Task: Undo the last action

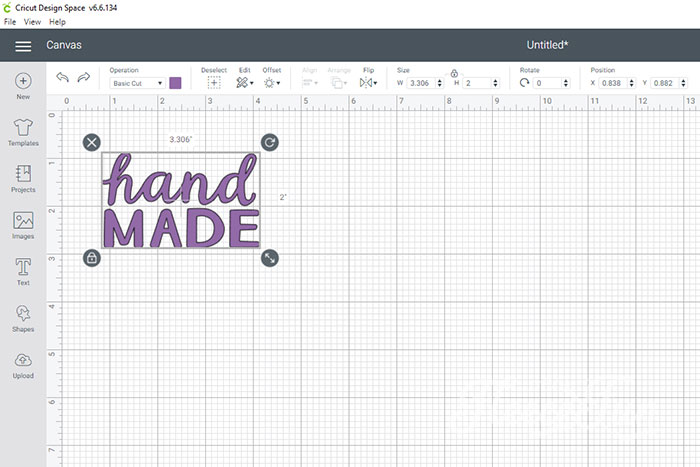Action: click(x=62, y=77)
